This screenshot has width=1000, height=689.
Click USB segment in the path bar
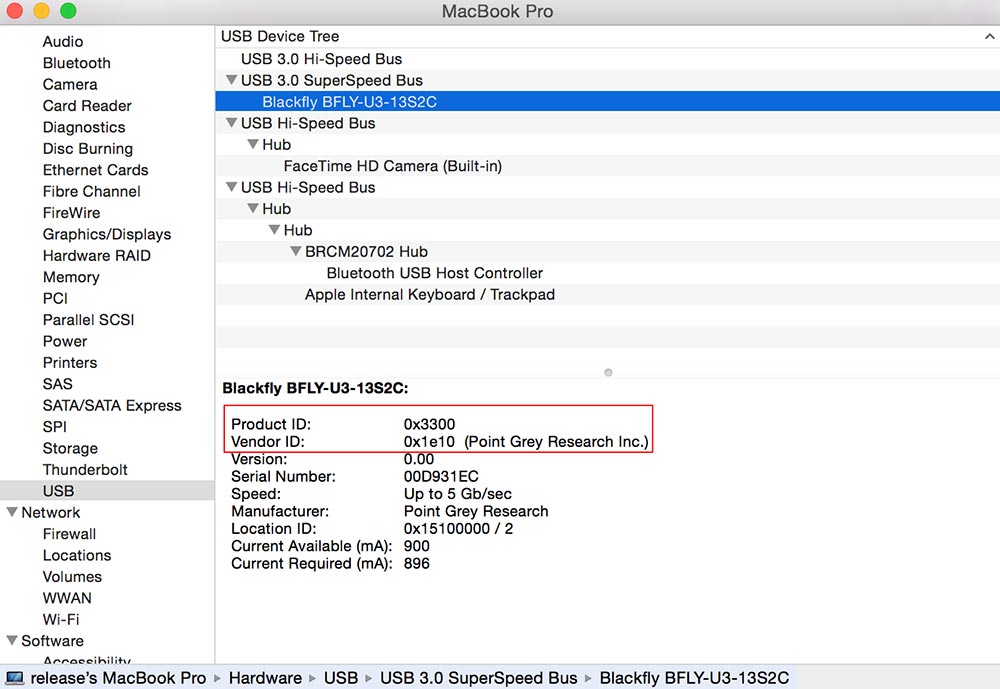point(341,678)
